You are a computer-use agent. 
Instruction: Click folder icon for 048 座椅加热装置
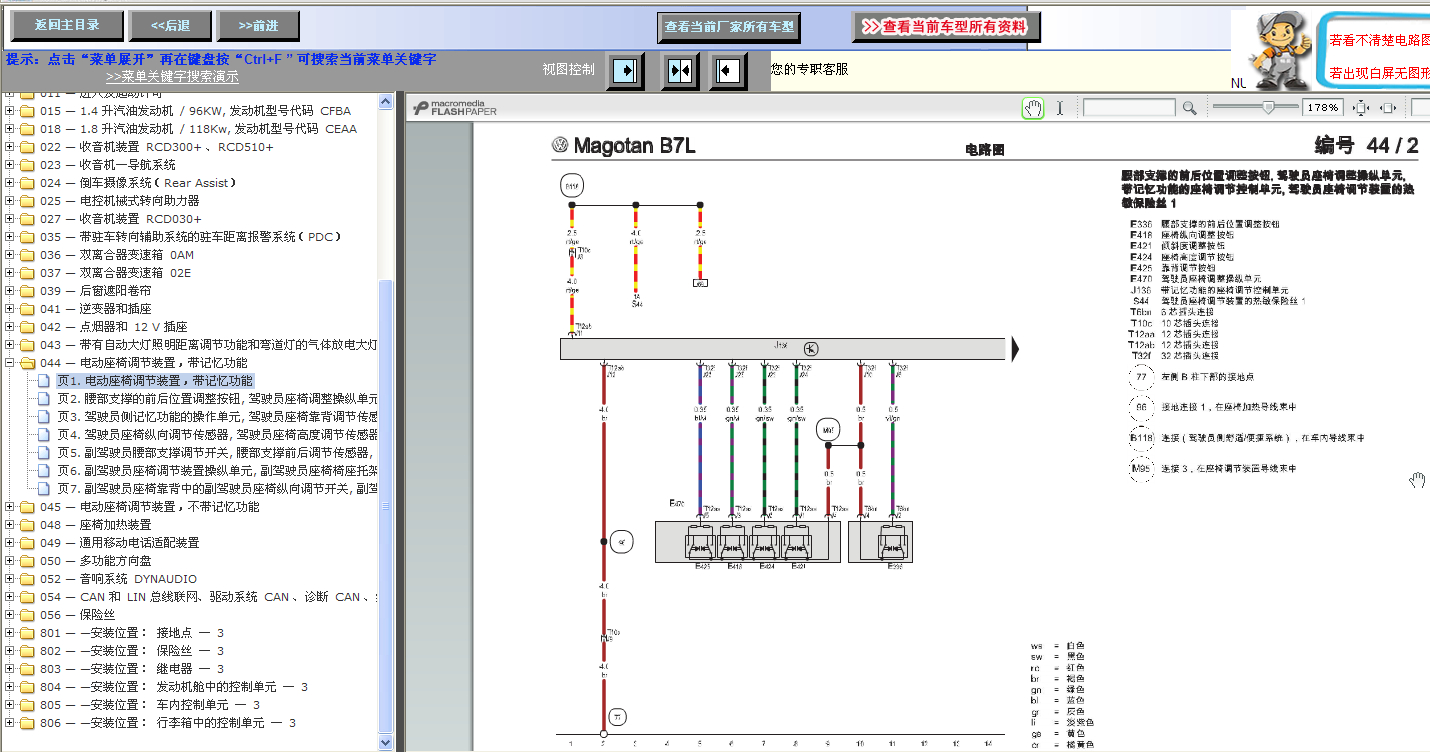click(27, 525)
